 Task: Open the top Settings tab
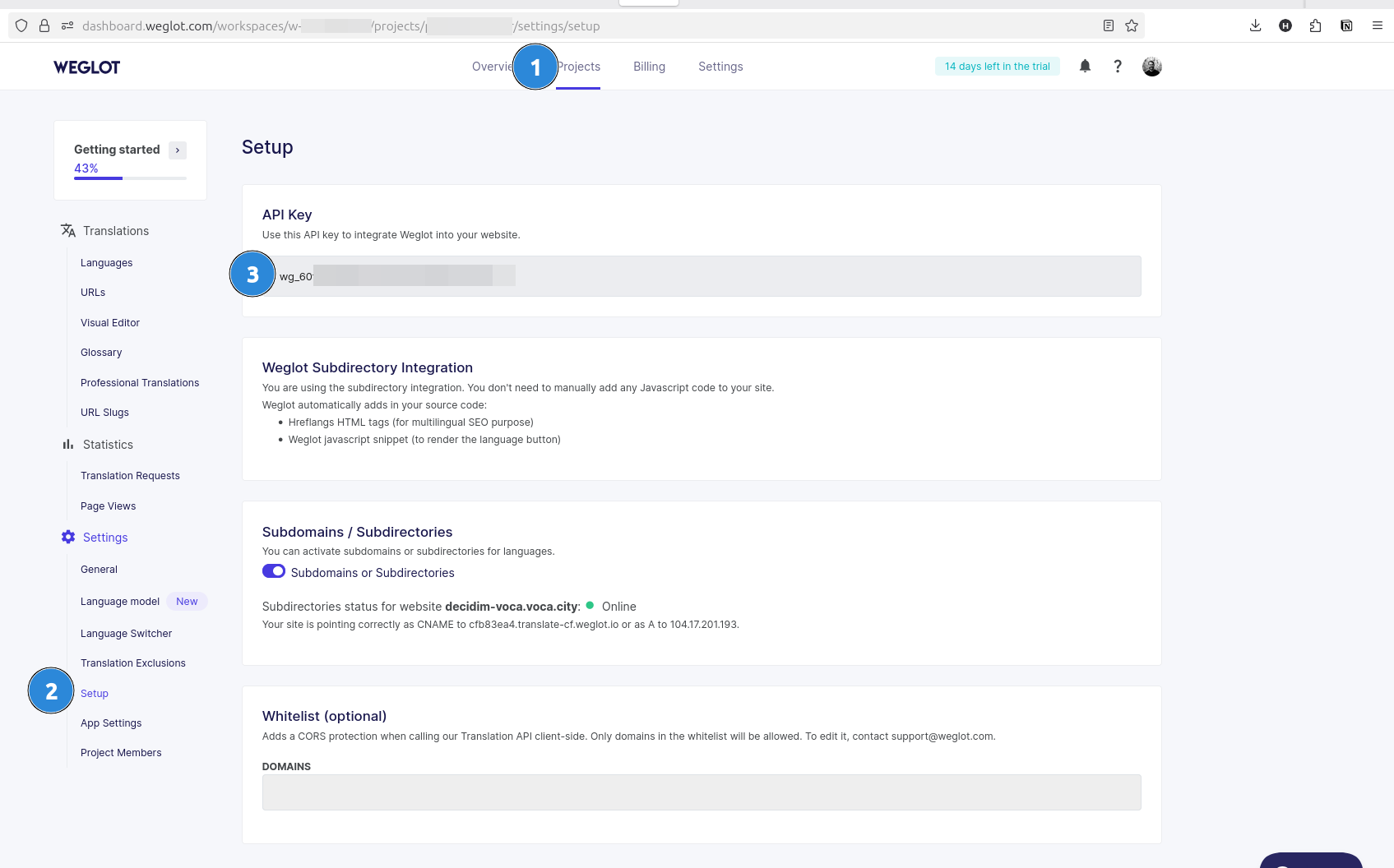pos(720,67)
